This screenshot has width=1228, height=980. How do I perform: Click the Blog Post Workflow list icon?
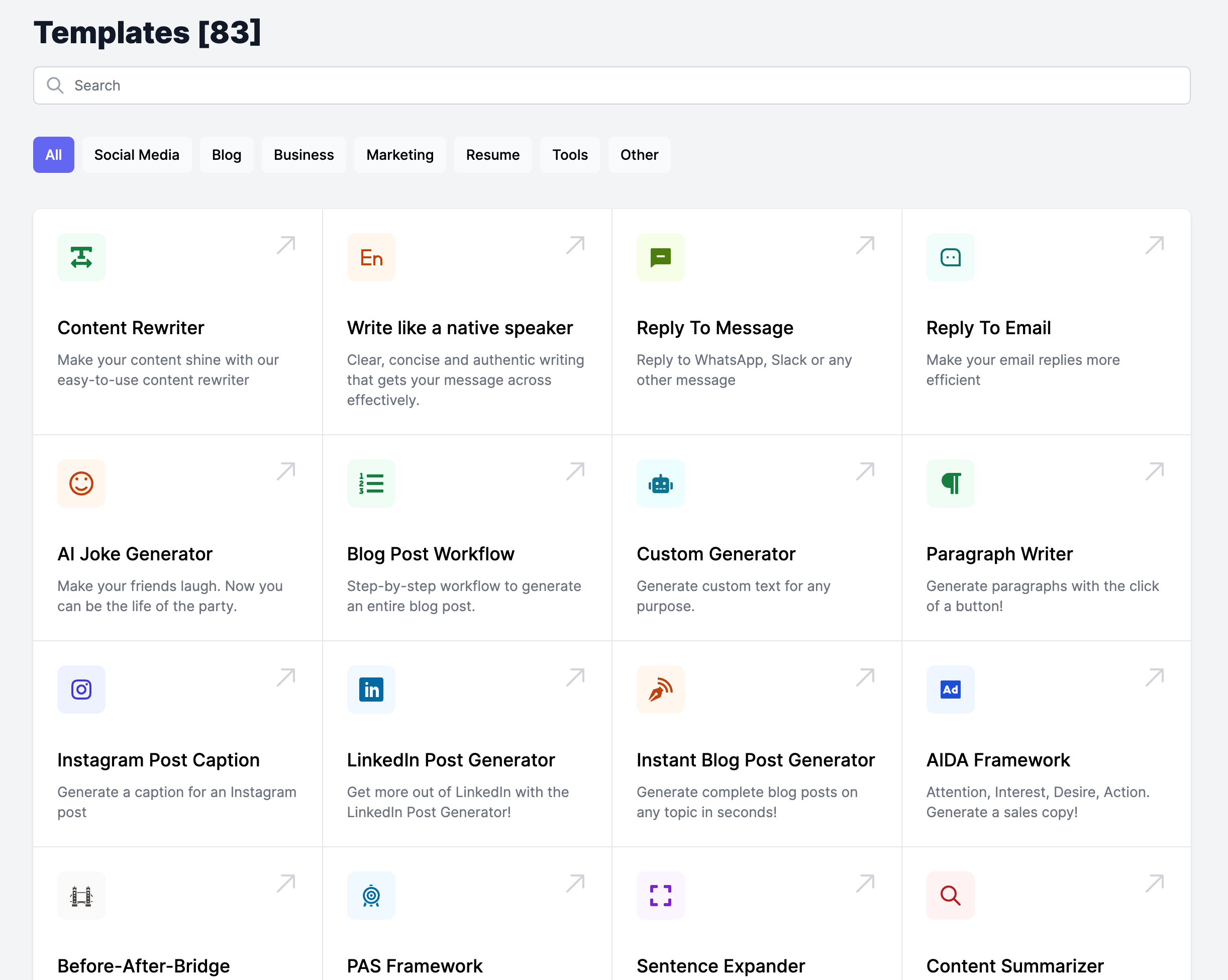(x=371, y=483)
